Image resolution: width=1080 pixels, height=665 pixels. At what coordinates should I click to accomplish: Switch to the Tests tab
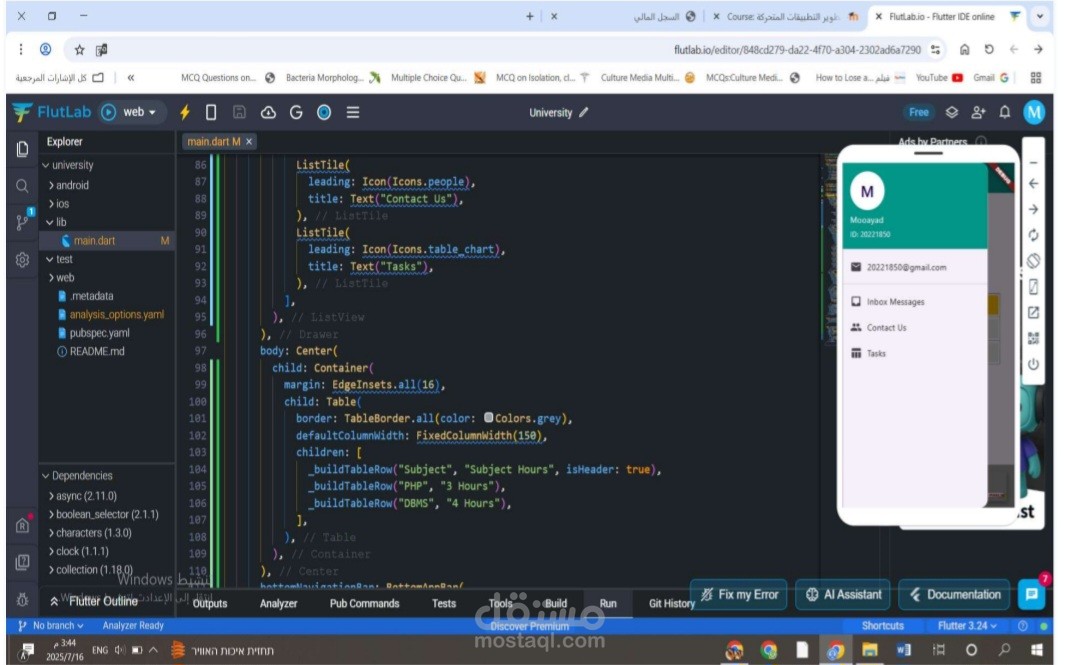click(x=444, y=604)
